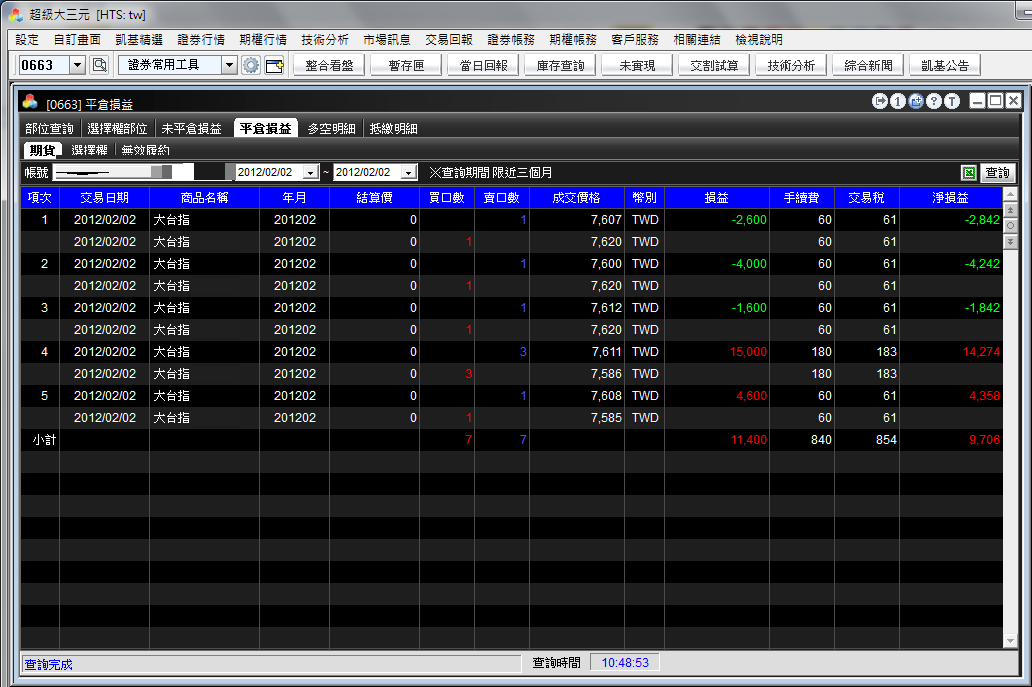Open the end date picker dropdown
Screen dimensions: 1032x687
click(x=409, y=172)
